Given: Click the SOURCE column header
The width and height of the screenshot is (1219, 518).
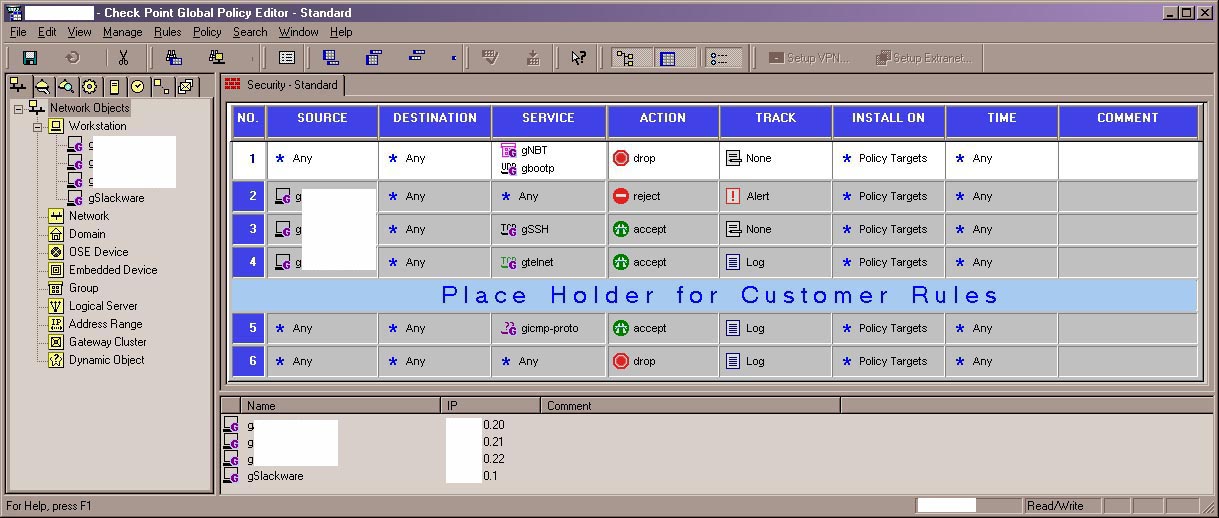Looking at the screenshot, I should (x=322, y=120).
